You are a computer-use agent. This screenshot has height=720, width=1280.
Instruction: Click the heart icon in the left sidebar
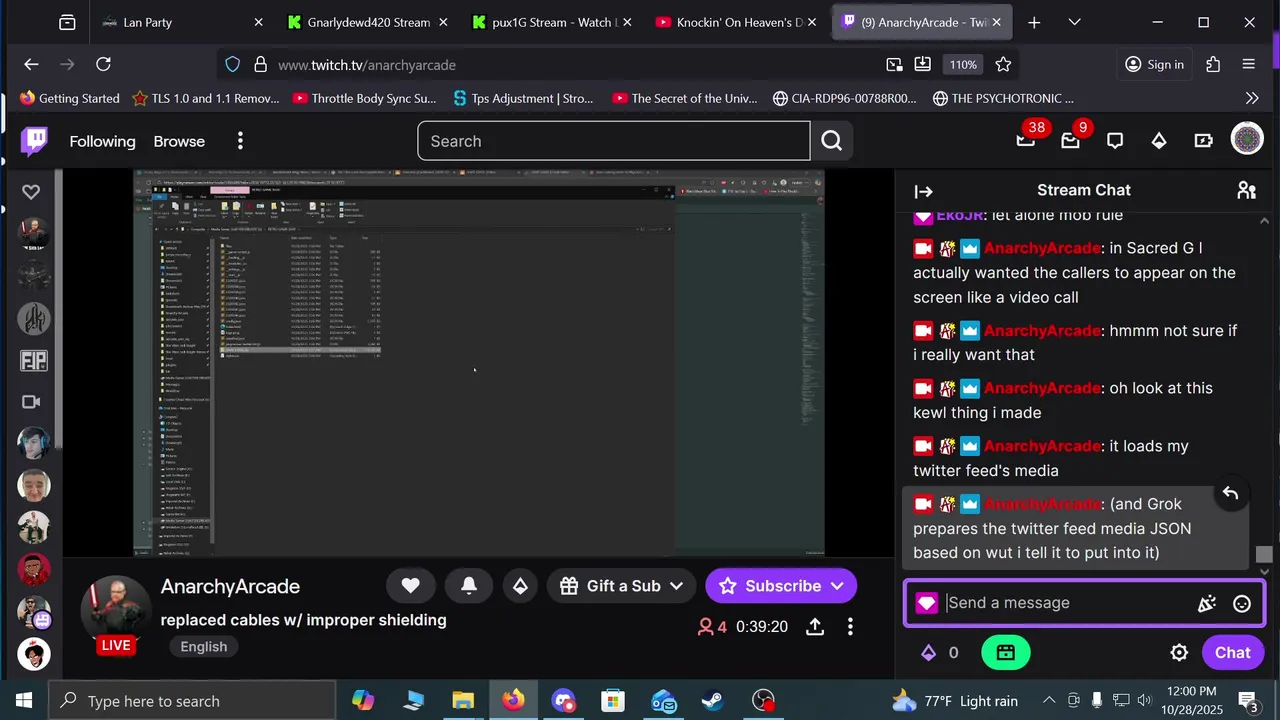[x=31, y=192]
